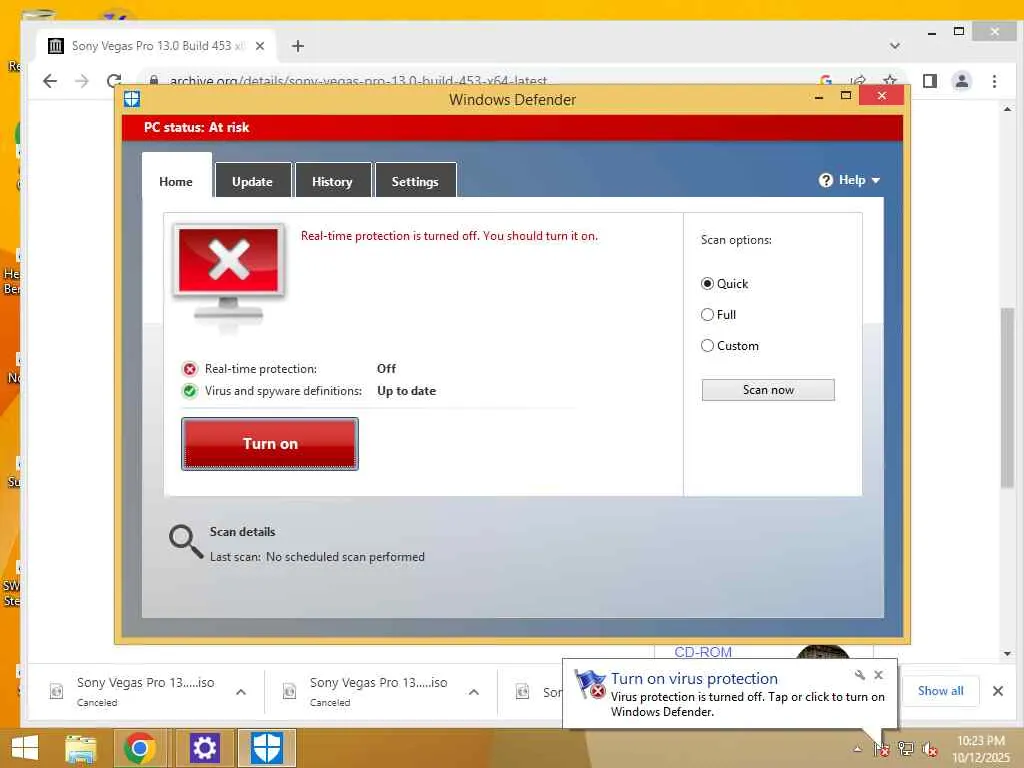The height and width of the screenshot is (768, 1024).
Task: Switch to Chrome in the taskbar
Action: tap(140, 748)
